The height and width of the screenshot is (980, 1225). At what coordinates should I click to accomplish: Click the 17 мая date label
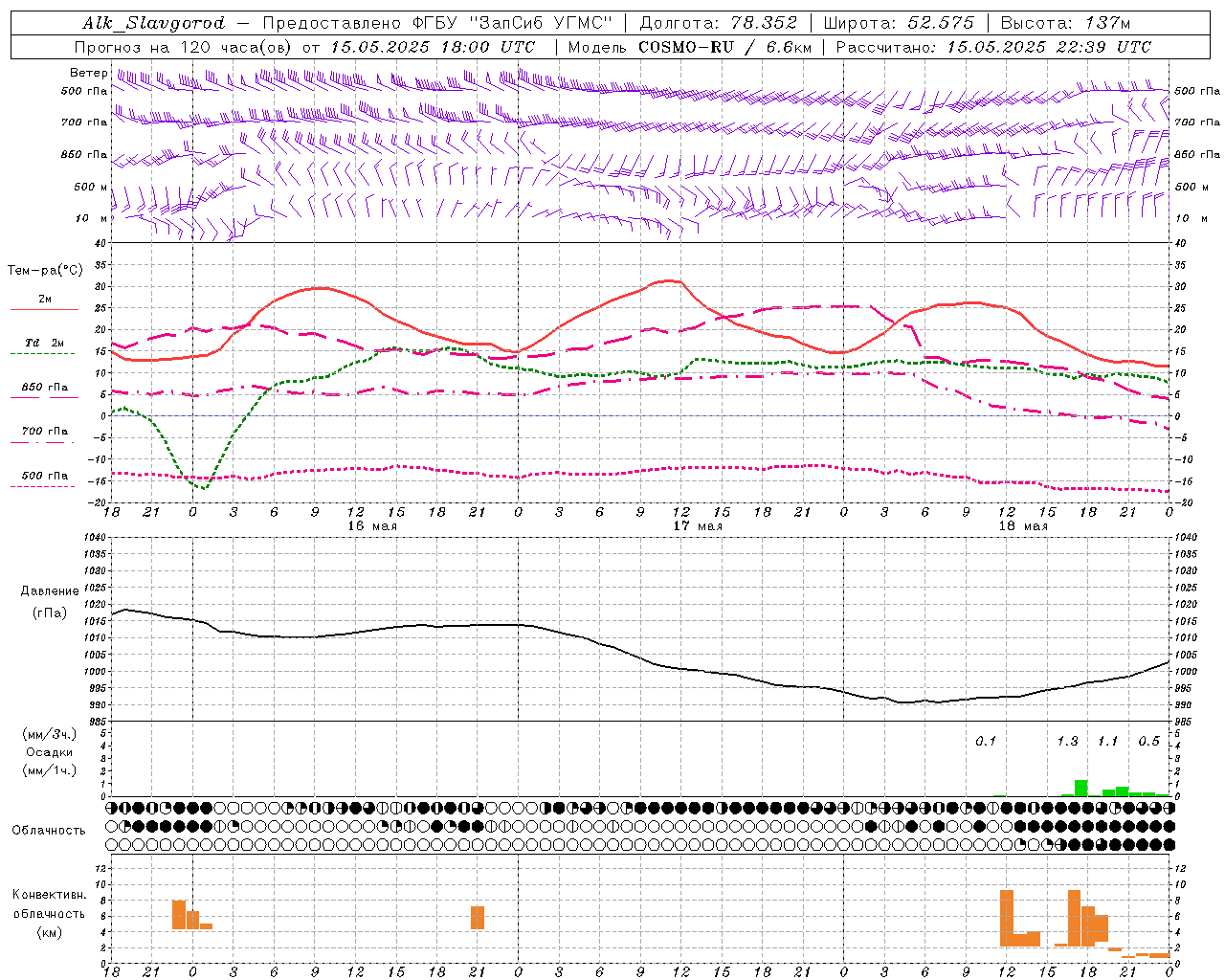698,526
